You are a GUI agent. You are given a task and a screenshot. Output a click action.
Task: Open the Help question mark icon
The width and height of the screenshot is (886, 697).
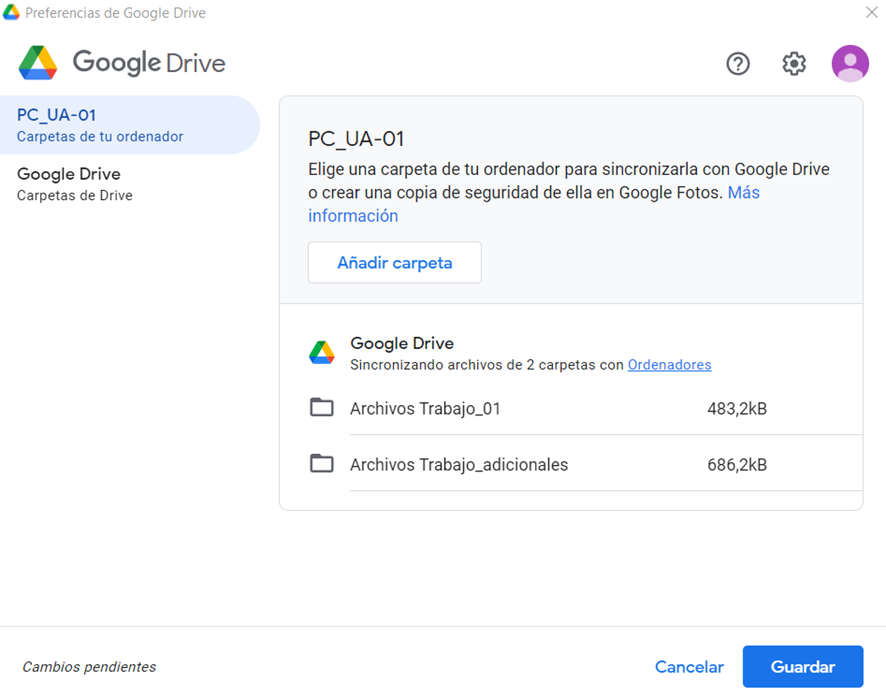point(738,64)
